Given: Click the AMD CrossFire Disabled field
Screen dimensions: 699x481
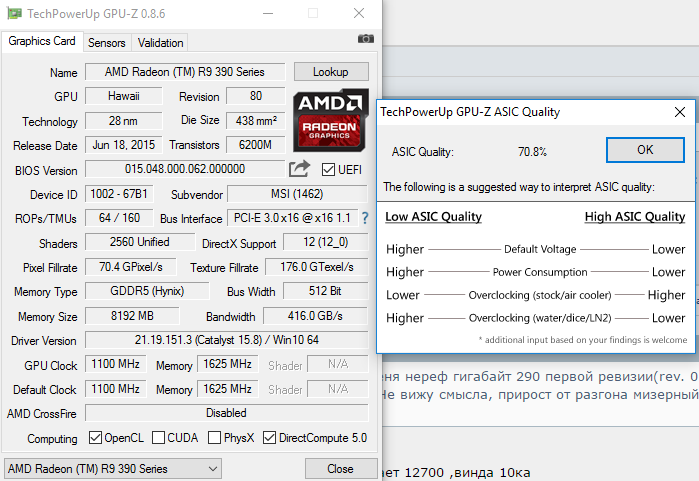Looking at the screenshot, I should pos(226,413).
